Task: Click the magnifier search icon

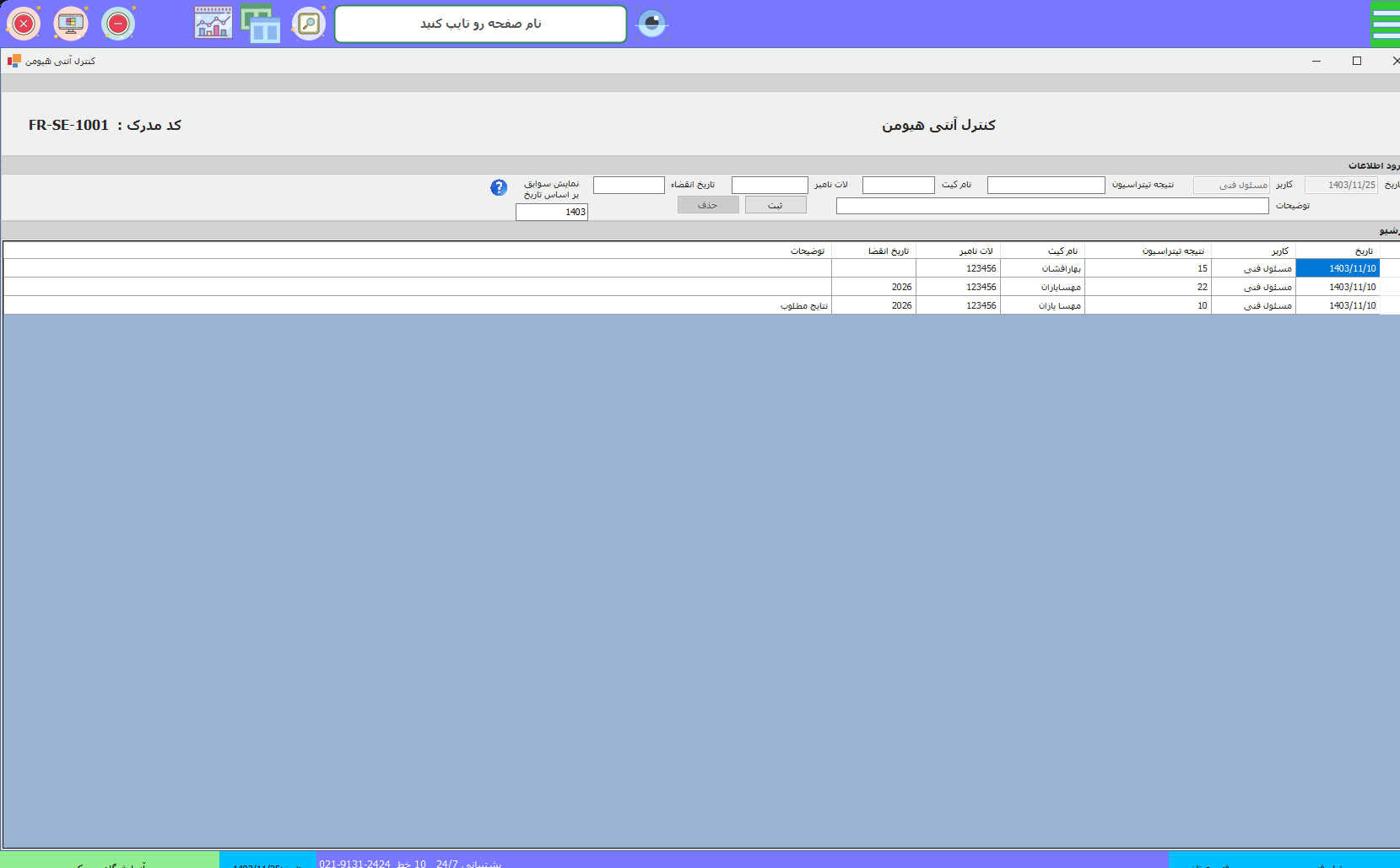Action: 309,24
